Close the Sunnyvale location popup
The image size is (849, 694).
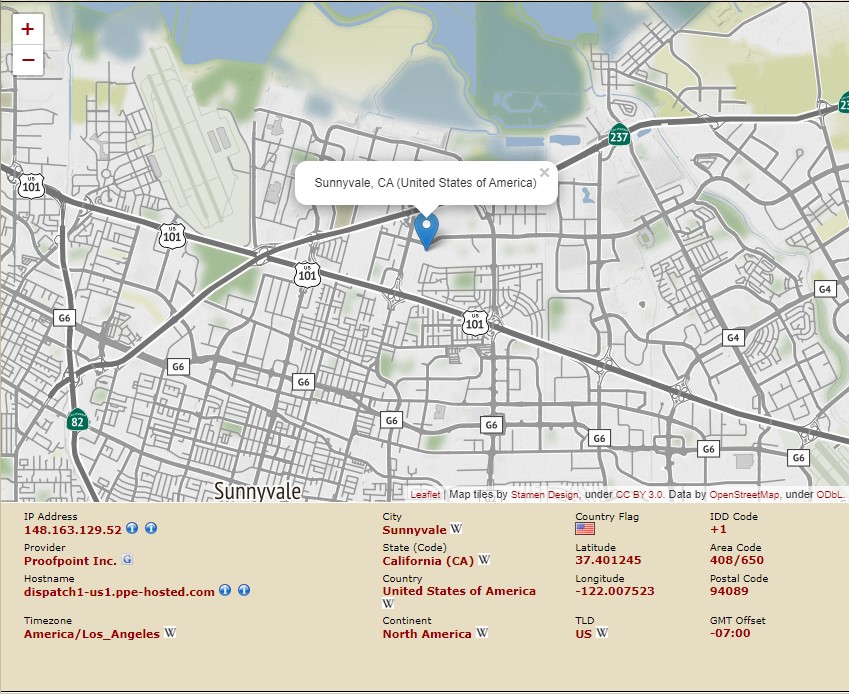point(544,173)
